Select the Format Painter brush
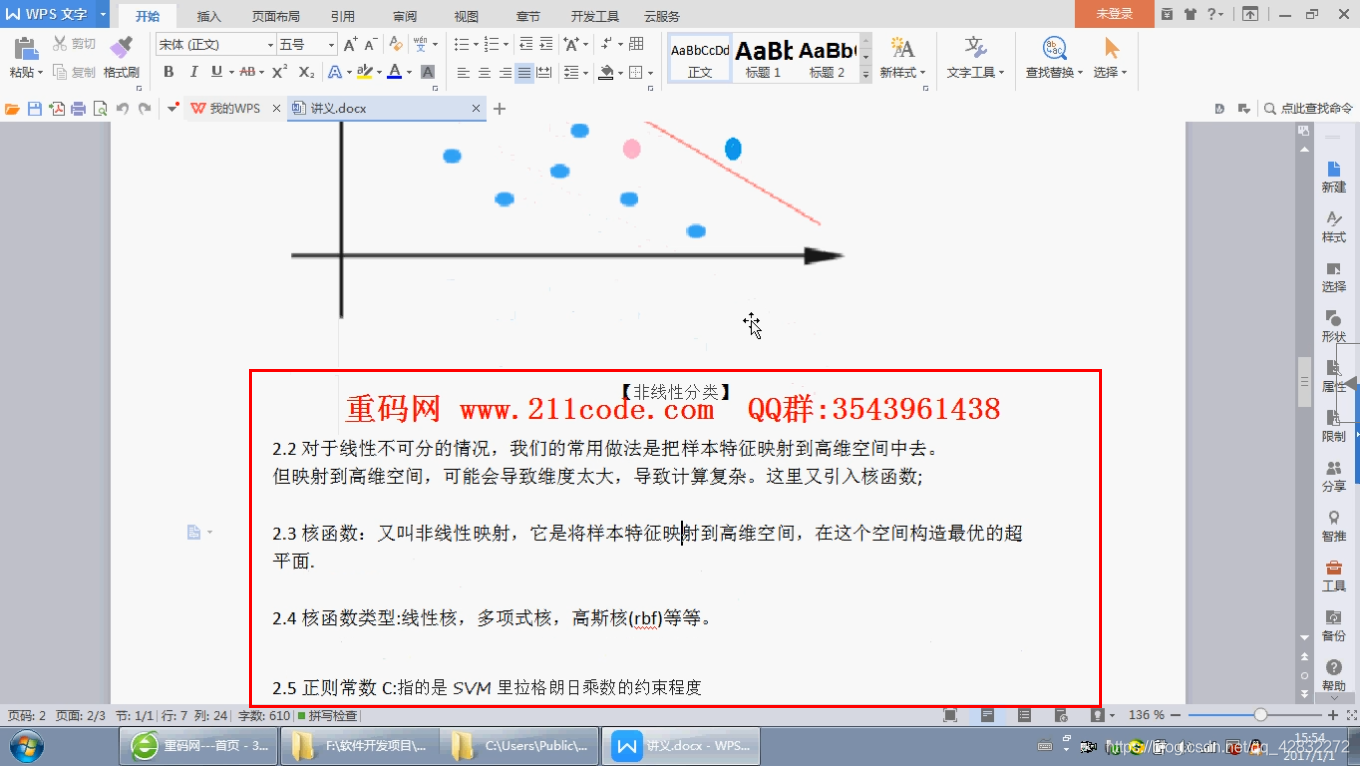 click(x=121, y=47)
